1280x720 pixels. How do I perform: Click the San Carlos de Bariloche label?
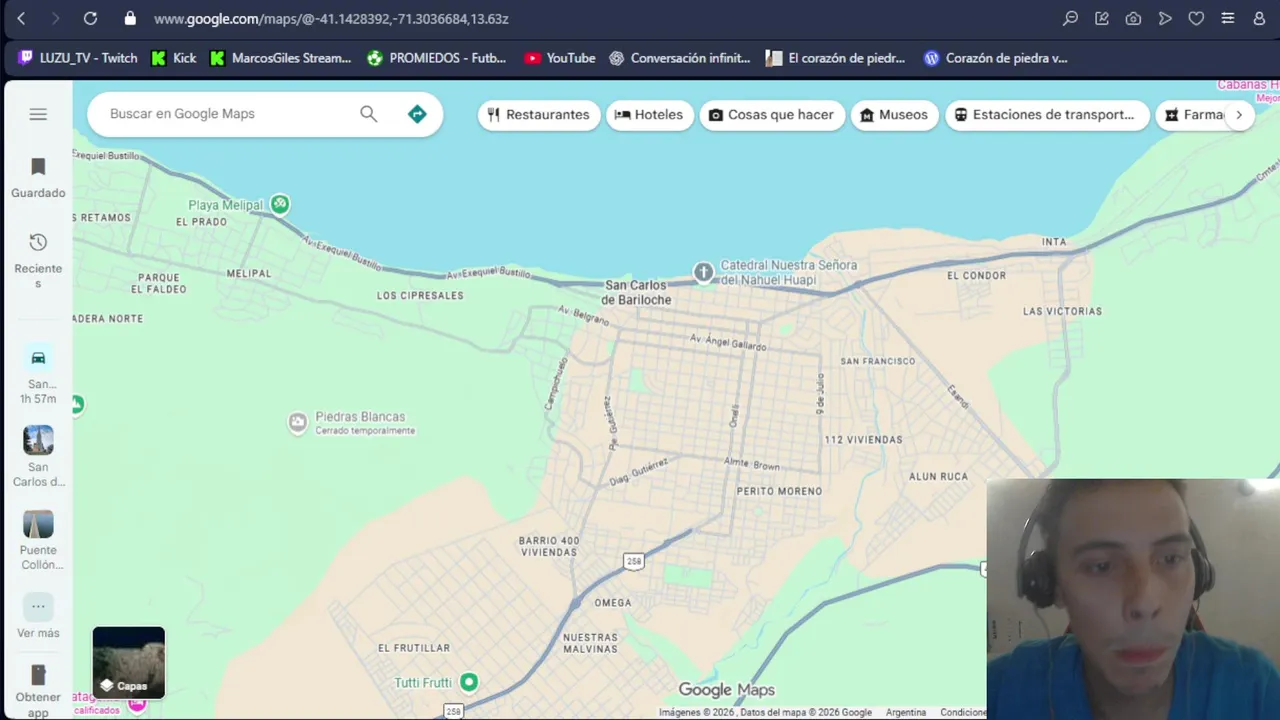(x=638, y=293)
